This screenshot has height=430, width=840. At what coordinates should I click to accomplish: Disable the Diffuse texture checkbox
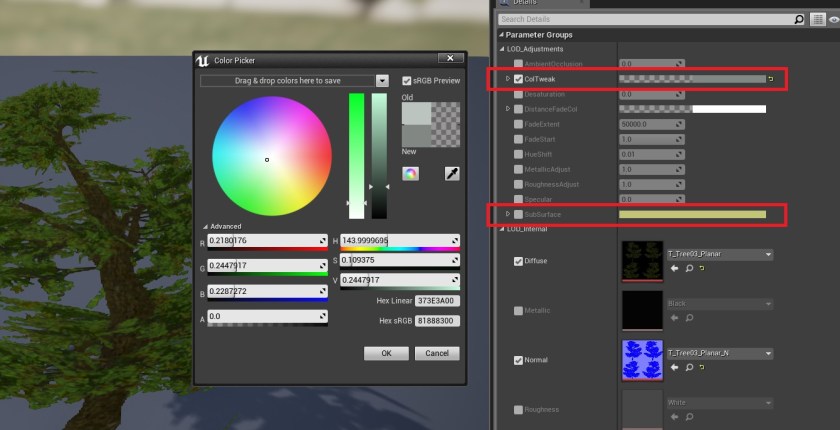point(517,261)
